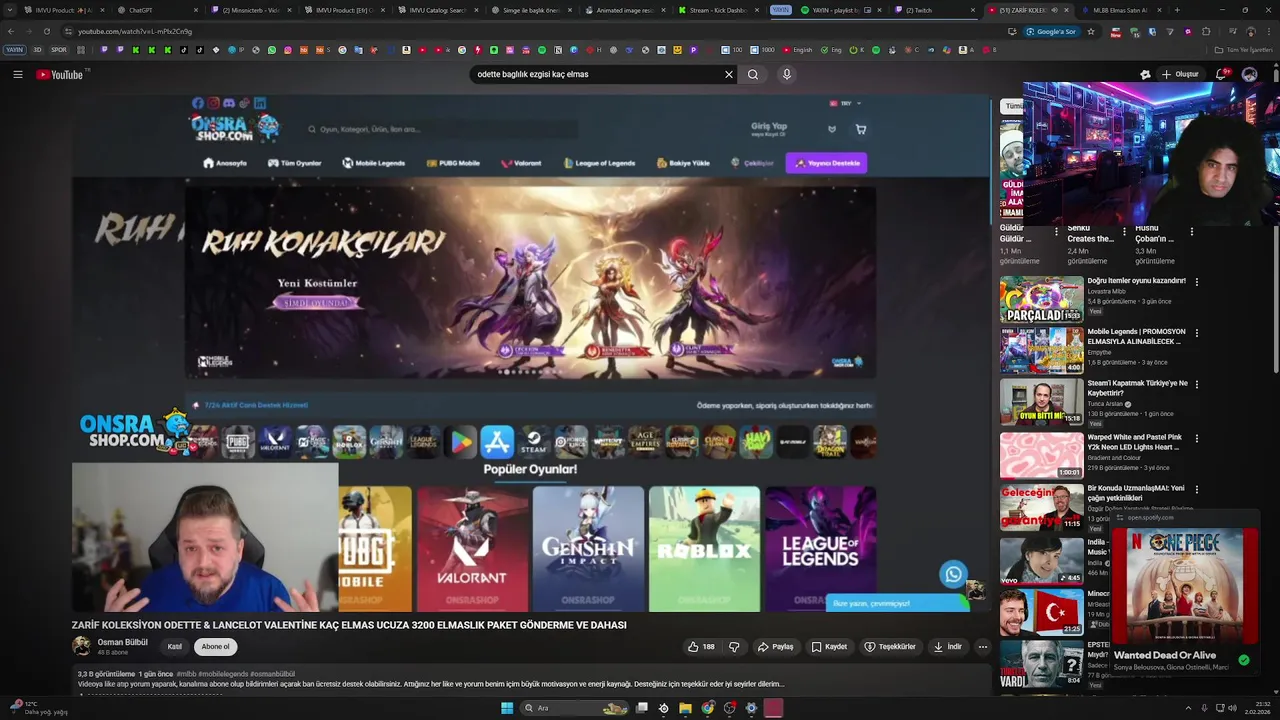1280x720 pixels.
Task: Open the YouTube hamburger guide menu
Action: pos(18,74)
